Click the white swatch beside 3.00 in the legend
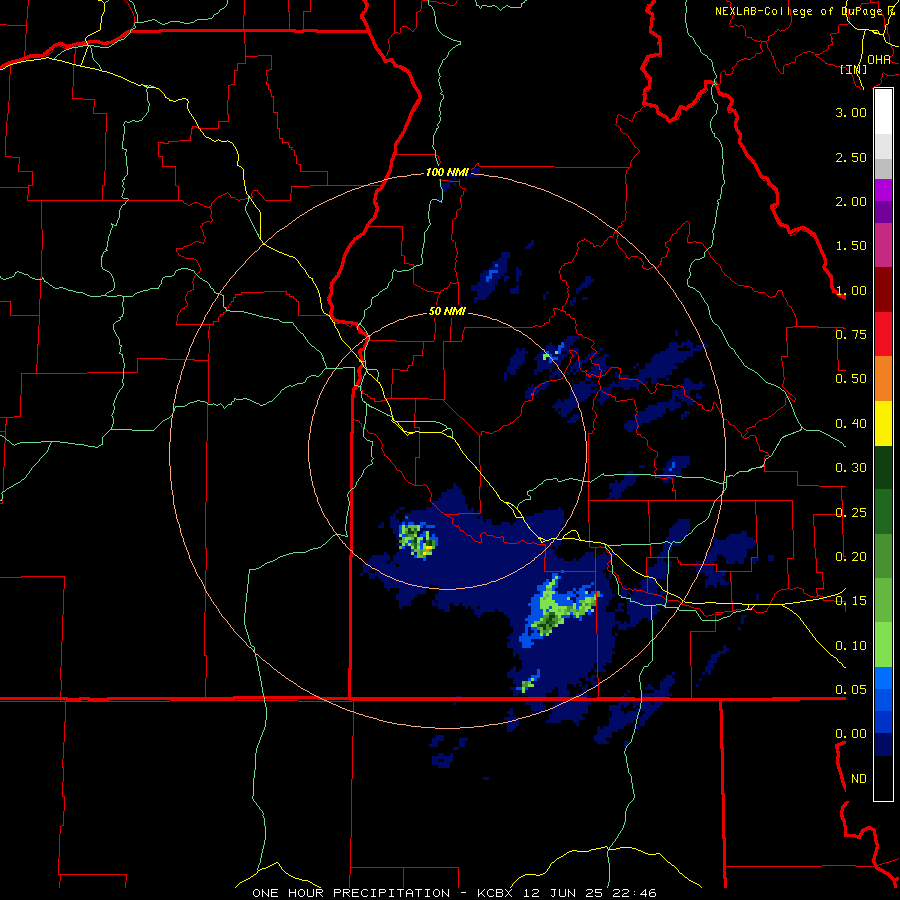Viewport: 900px width, 900px height. pyautogui.click(x=883, y=112)
